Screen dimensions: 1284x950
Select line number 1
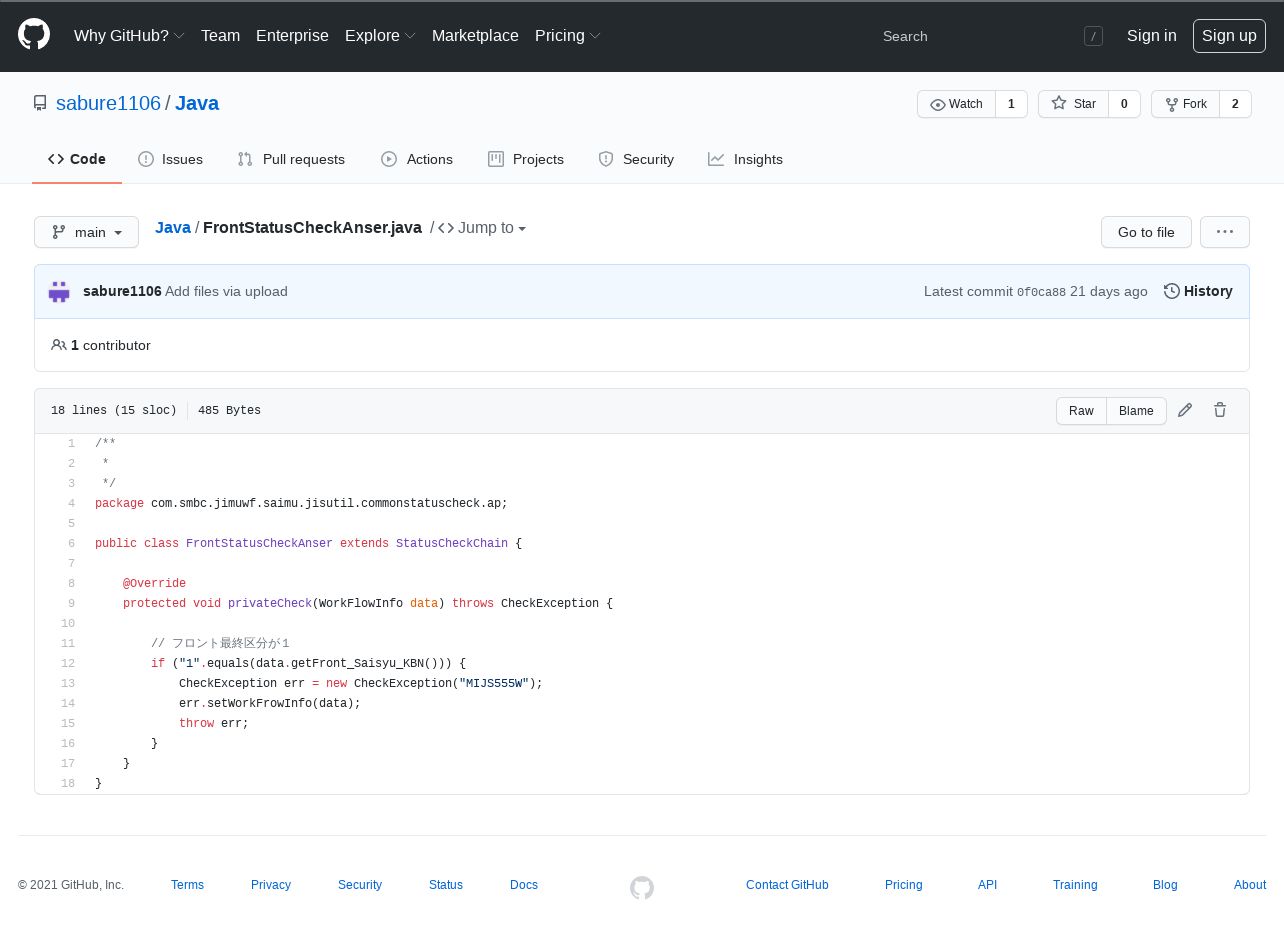coord(71,443)
